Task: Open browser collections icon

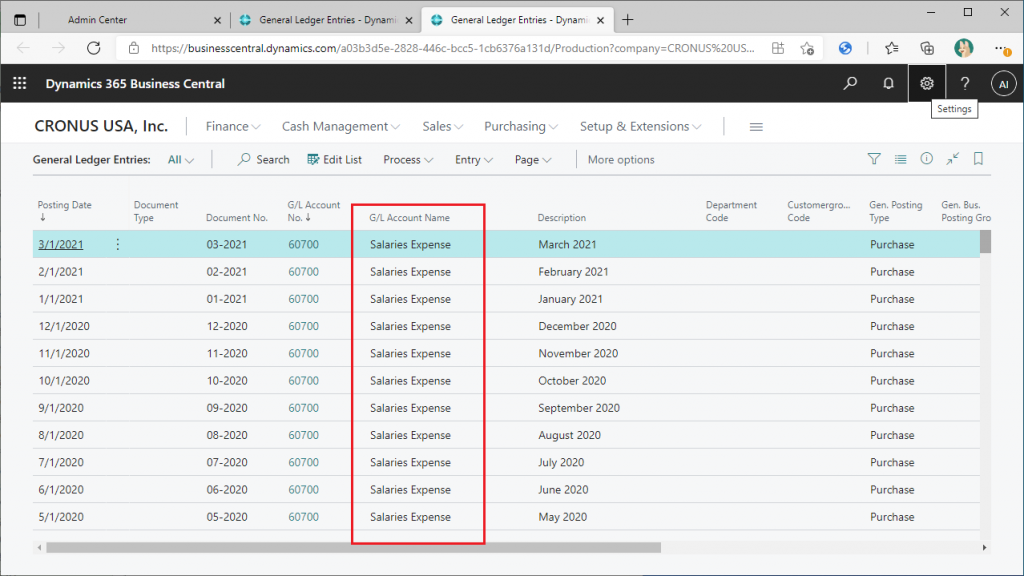Action: (x=927, y=48)
